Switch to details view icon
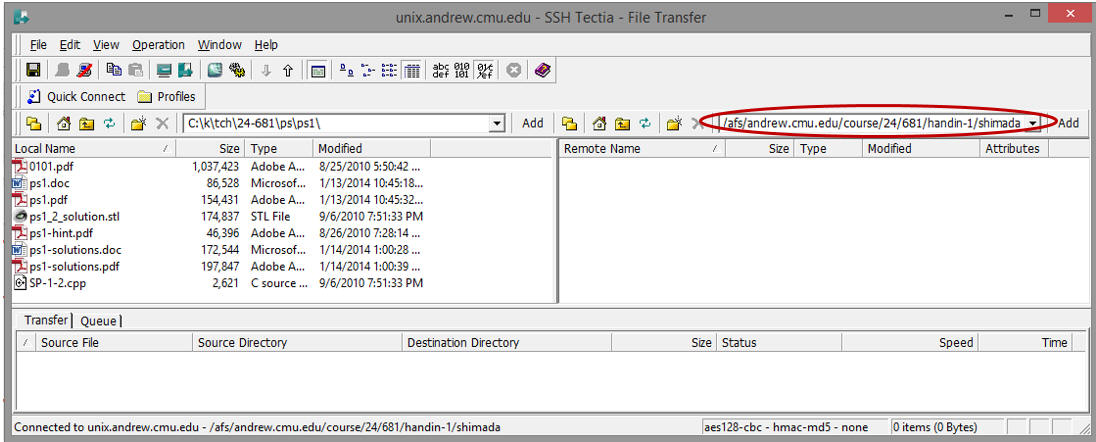Screen dimensions: 1096x442 [x=412, y=71]
